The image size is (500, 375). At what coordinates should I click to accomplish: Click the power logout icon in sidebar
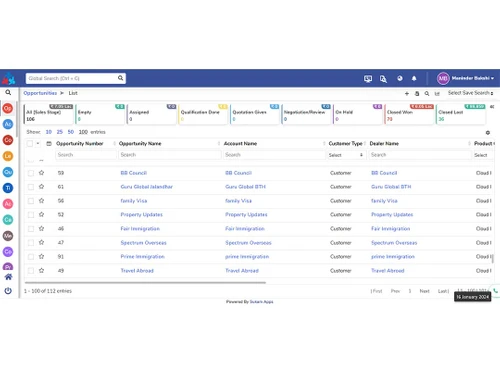(x=8, y=291)
